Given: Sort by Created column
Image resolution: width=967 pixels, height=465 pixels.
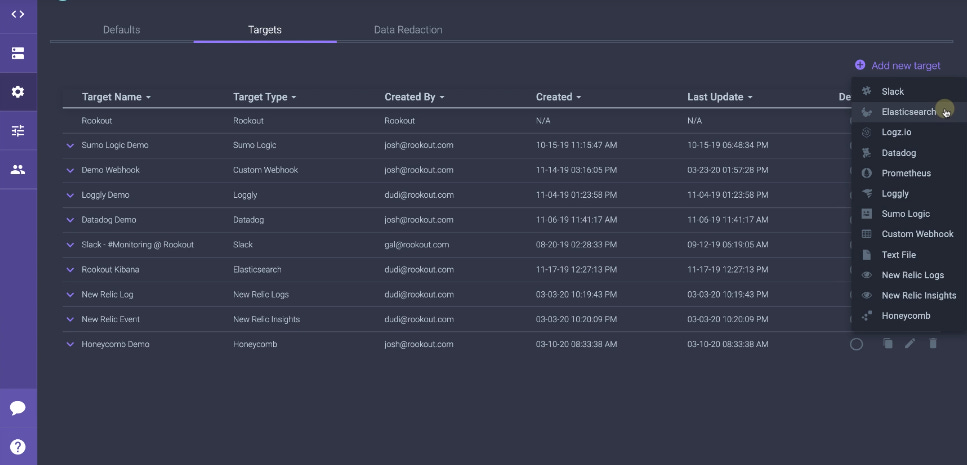Looking at the screenshot, I should click(559, 97).
